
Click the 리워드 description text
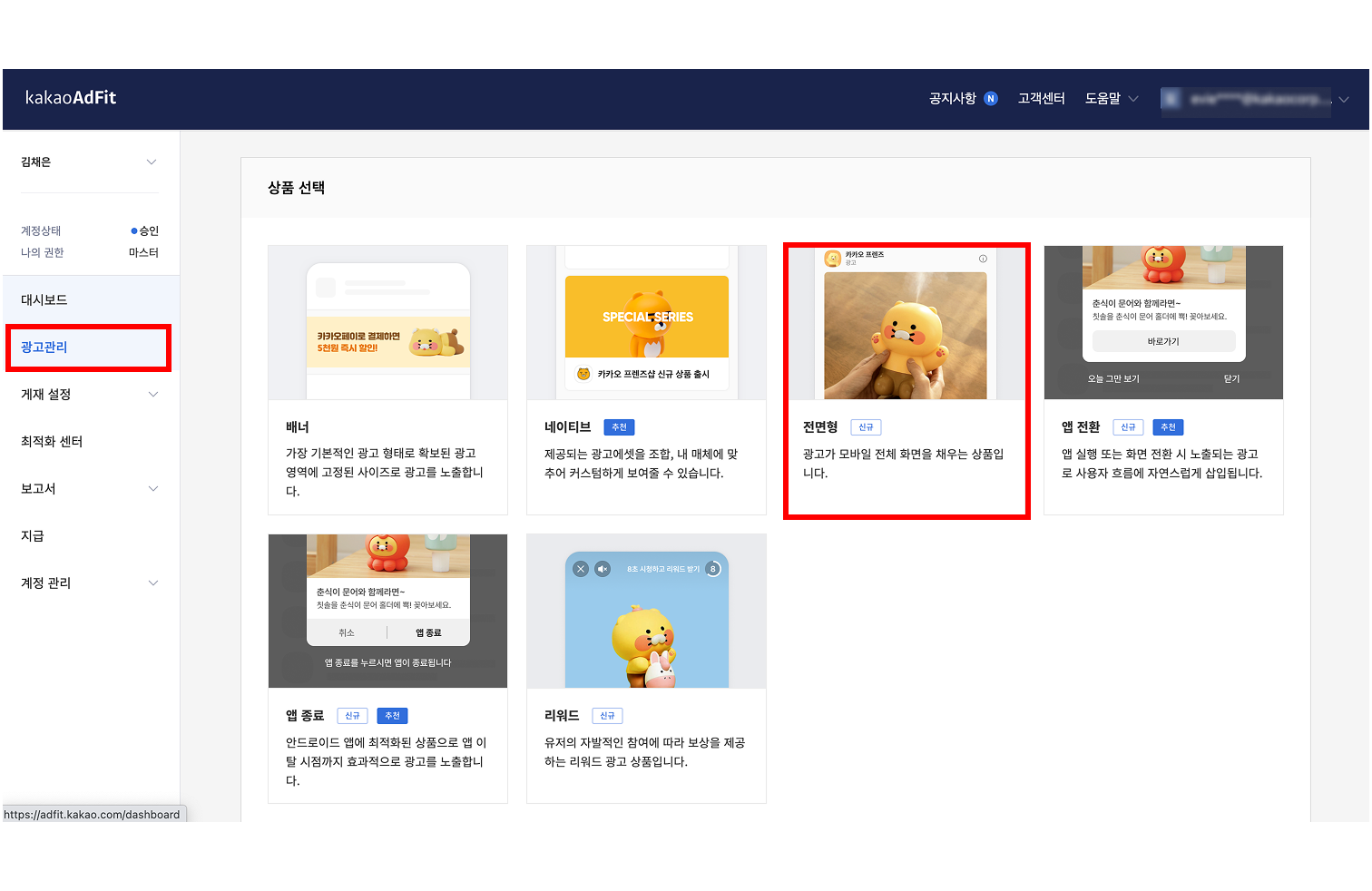click(x=645, y=752)
